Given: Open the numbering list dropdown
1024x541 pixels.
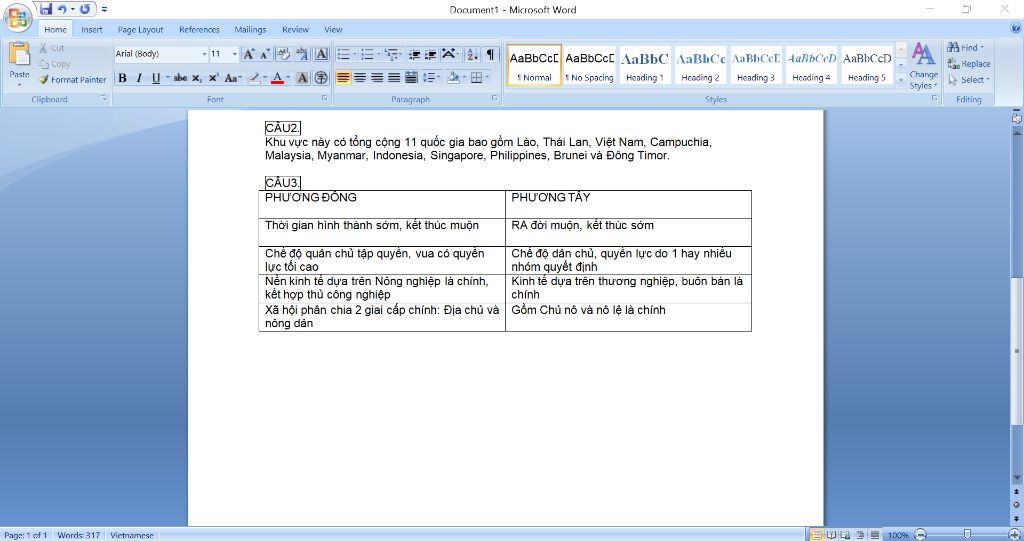Looking at the screenshot, I should (x=379, y=54).
